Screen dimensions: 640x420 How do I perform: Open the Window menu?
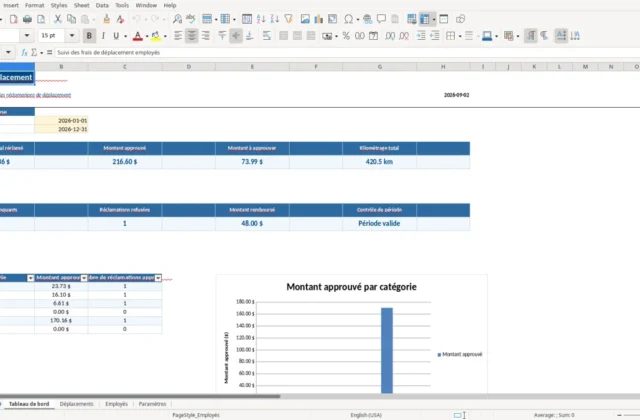tap(146, 5)
